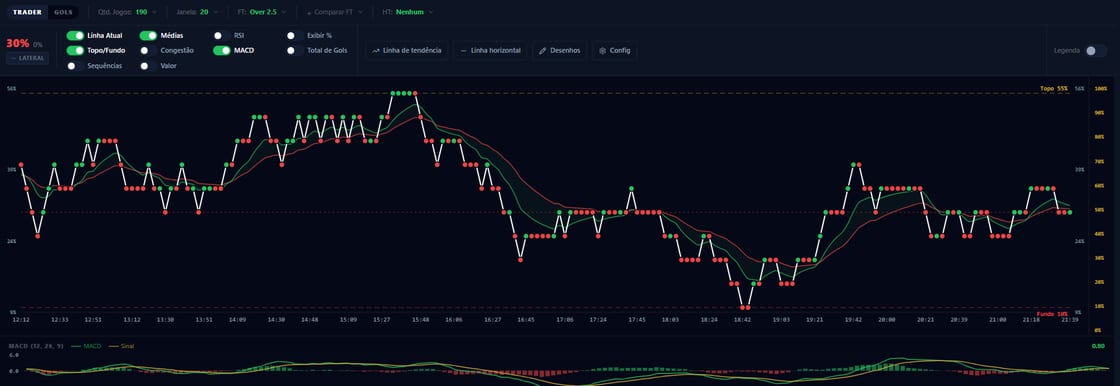The width and height of the screenshot is (1120, 386).
Task: Click the 12:12 time axis label
Action: click(x=21, y=320)
